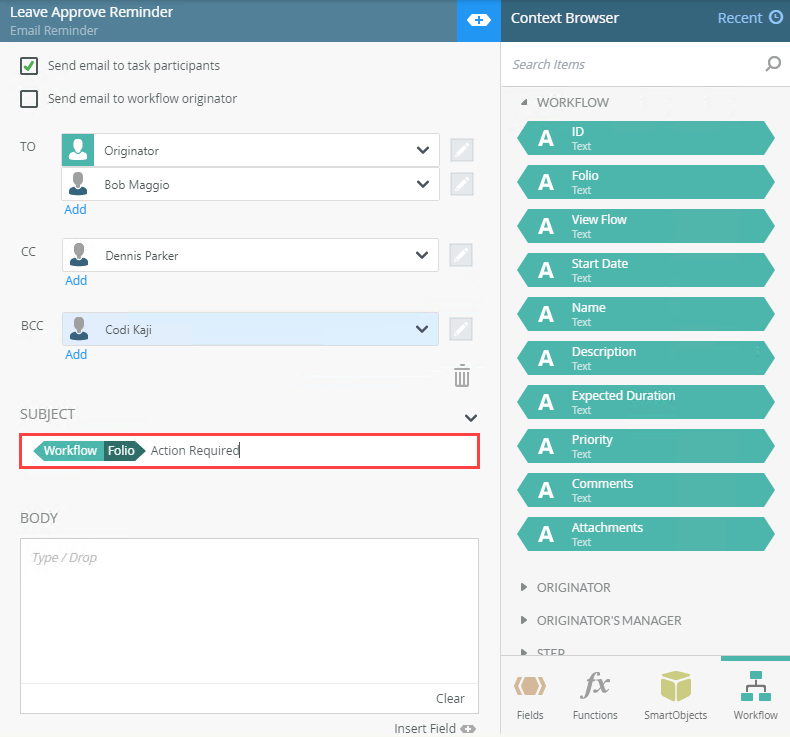Open the Bob Maggio recipient dropdown
Screen dimensions: 790x737
(x=422, y=185)
